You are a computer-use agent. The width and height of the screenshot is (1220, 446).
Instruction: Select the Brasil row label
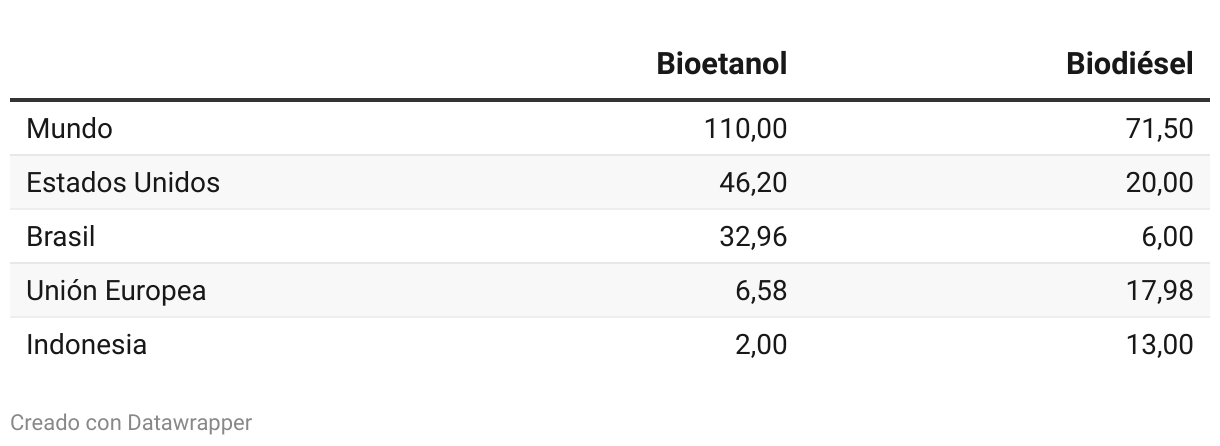[61, 237]
